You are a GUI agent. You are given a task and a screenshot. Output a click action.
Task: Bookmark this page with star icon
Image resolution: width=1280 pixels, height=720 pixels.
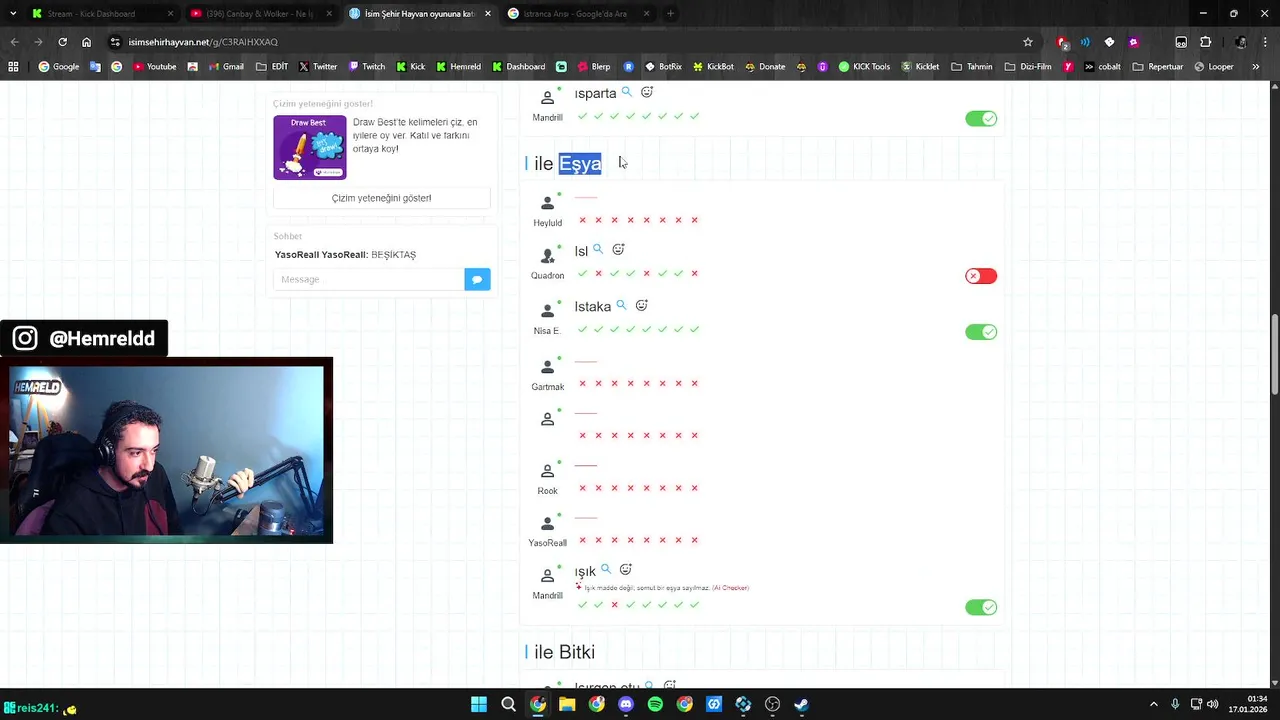[x=1027, y=42]
